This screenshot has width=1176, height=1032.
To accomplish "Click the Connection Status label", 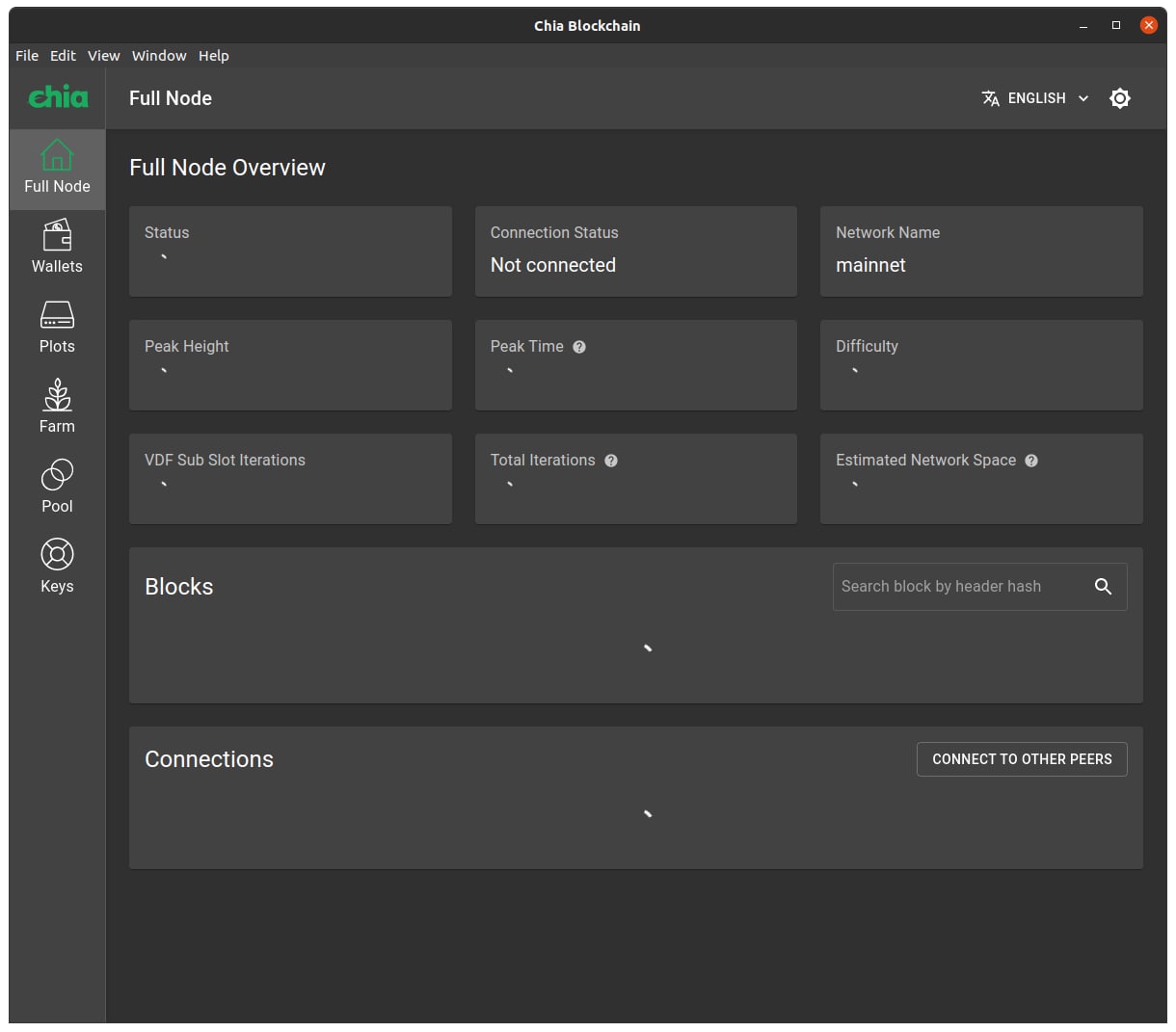I will point(554,232).
